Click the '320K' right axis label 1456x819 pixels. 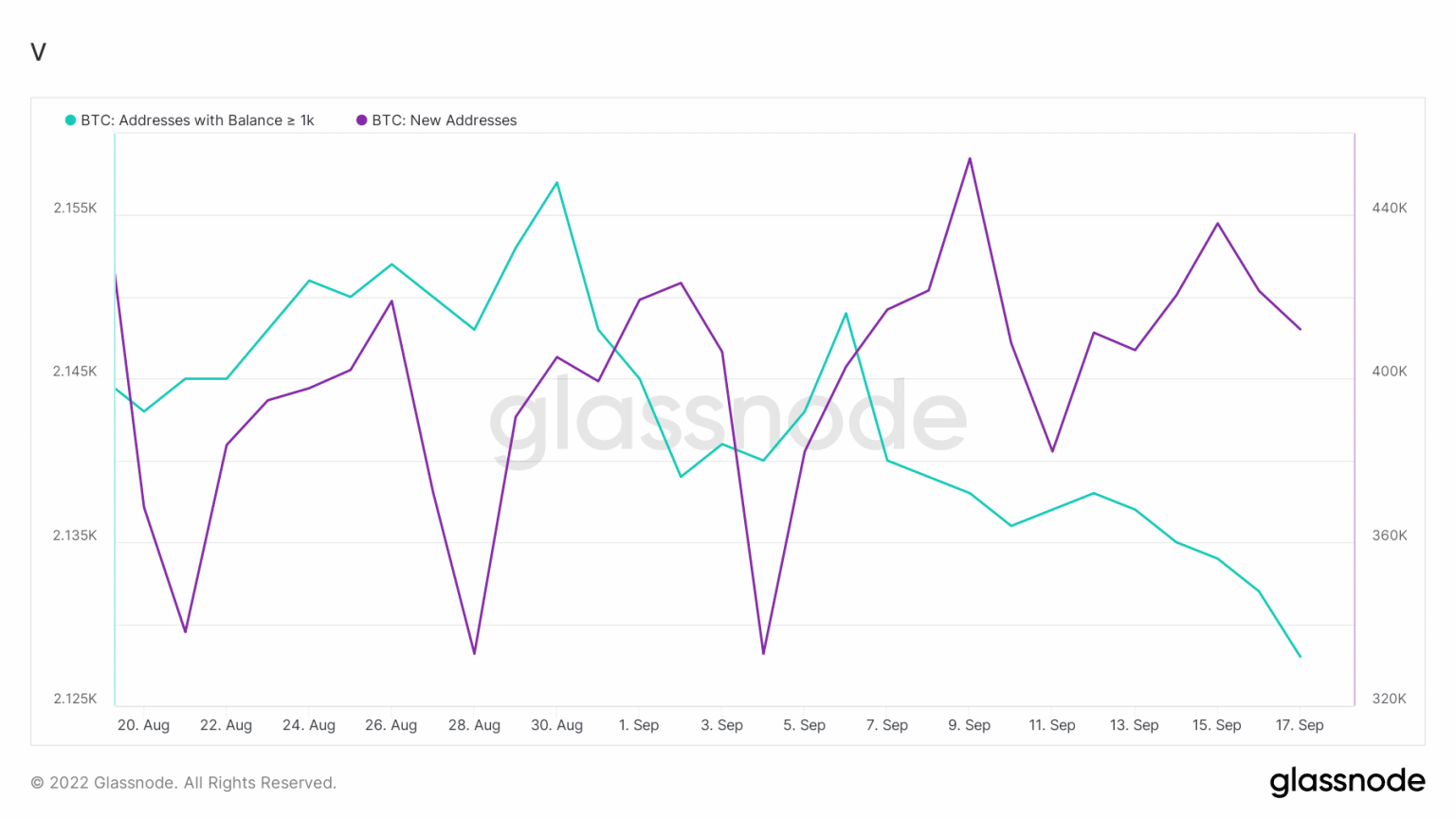tap(1389, 699)
